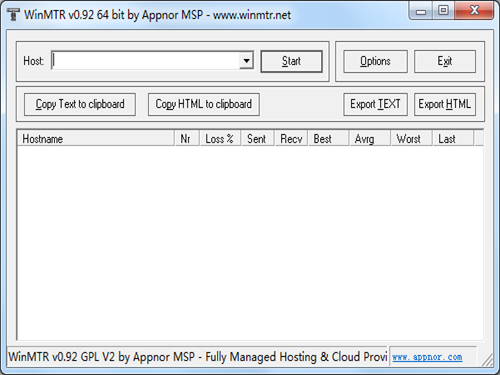Select the Best column header
The height and width of the screenshot is (375, 500).
(329, 139)
